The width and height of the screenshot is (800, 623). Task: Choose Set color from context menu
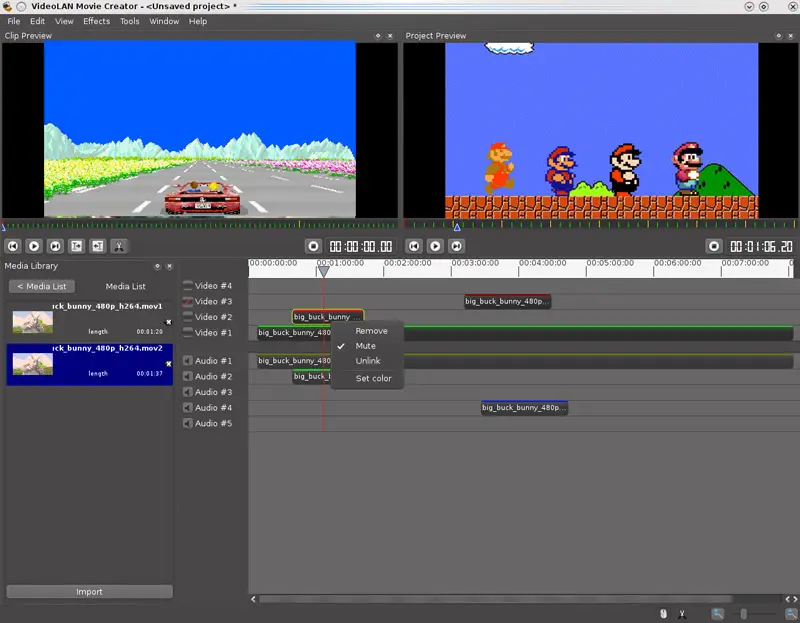pos(373,378)
